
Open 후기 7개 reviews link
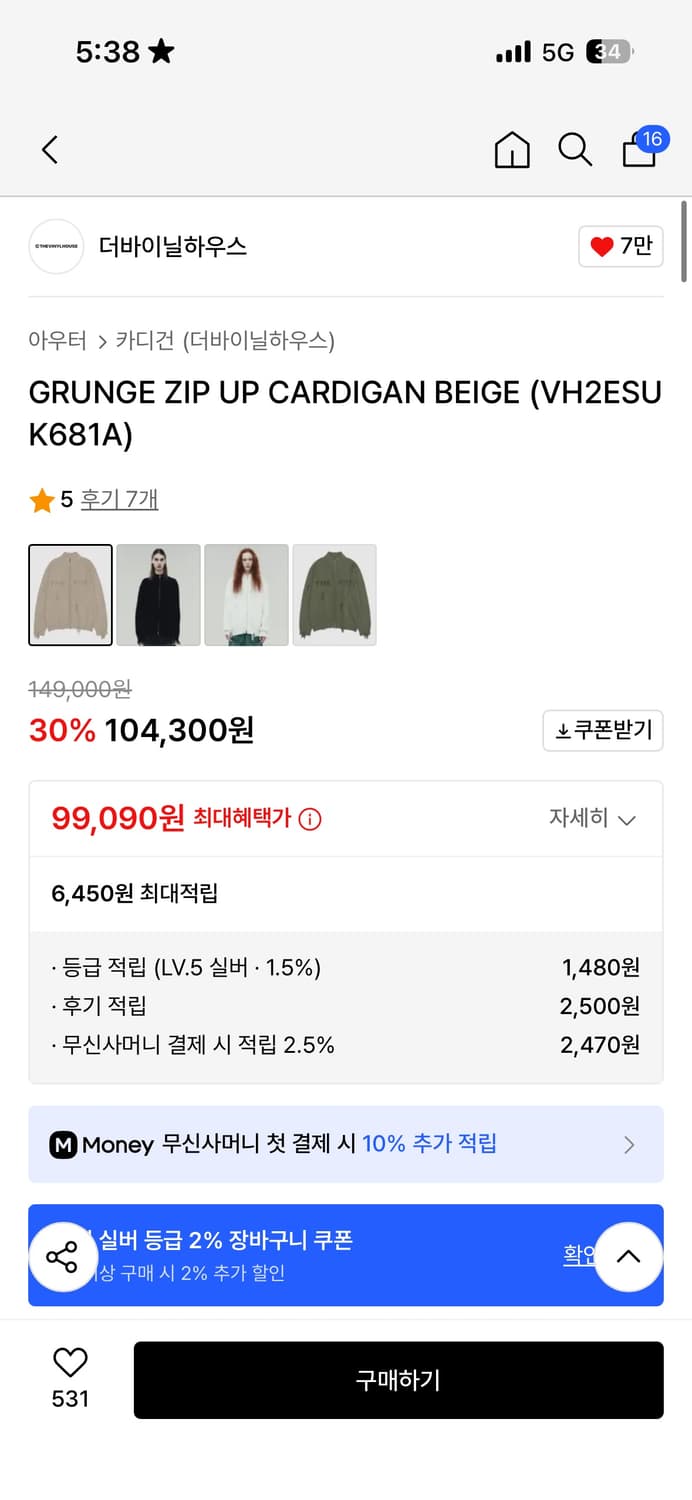[119, 499]
